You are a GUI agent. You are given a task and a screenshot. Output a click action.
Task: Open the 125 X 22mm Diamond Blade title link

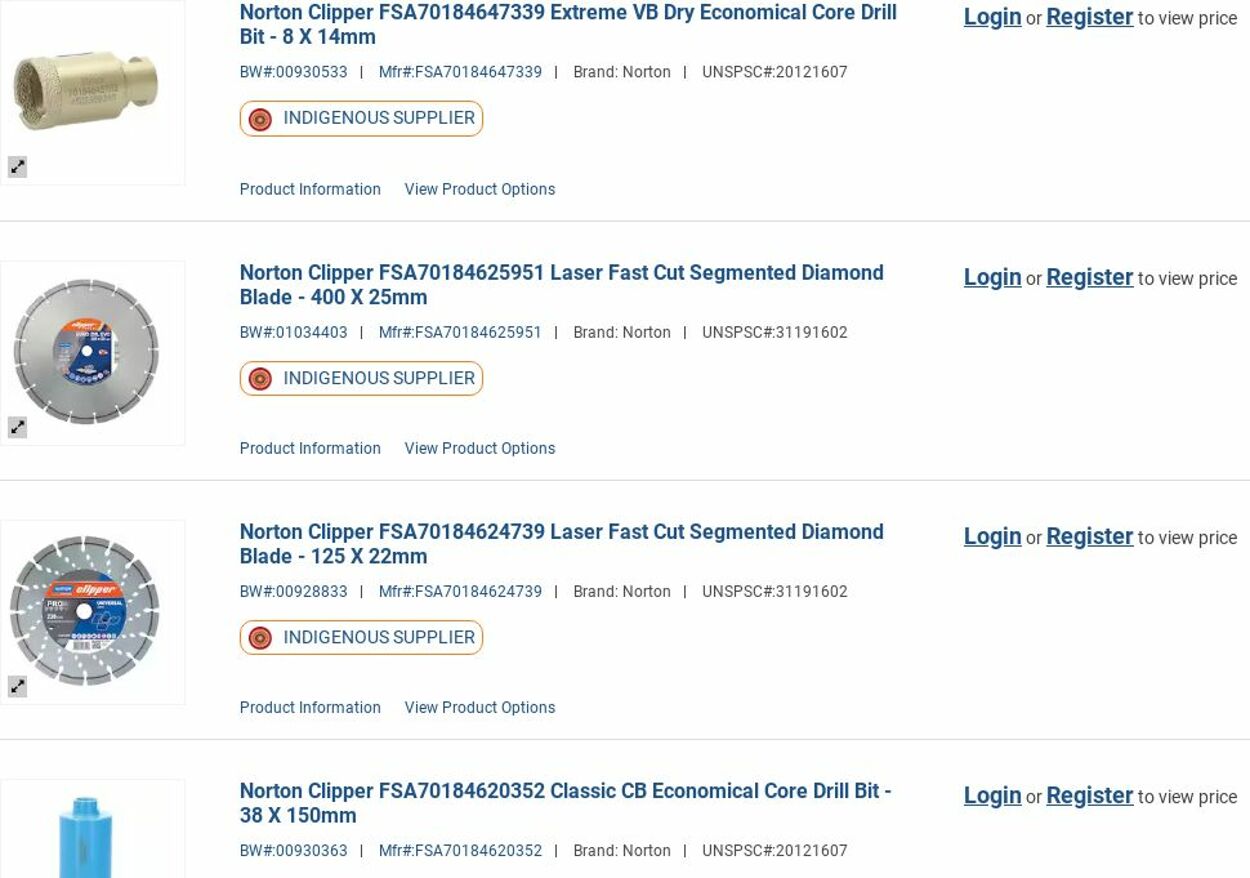click(561, 543)
